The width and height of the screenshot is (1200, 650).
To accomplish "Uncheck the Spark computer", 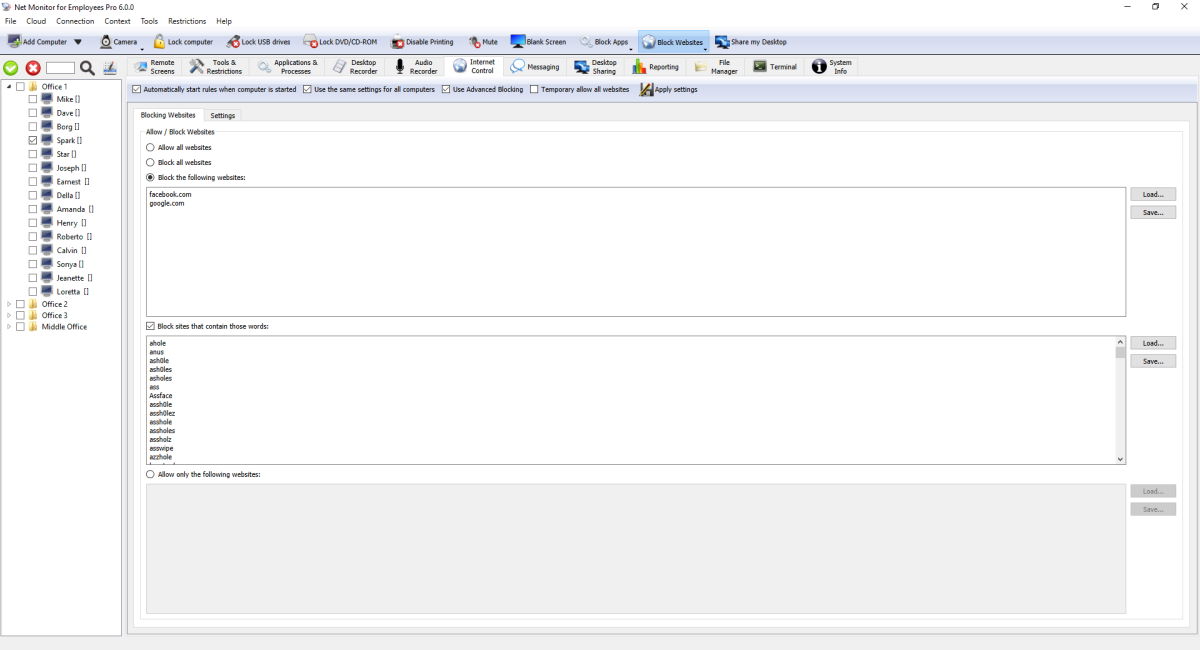I will tap(31, 140).
